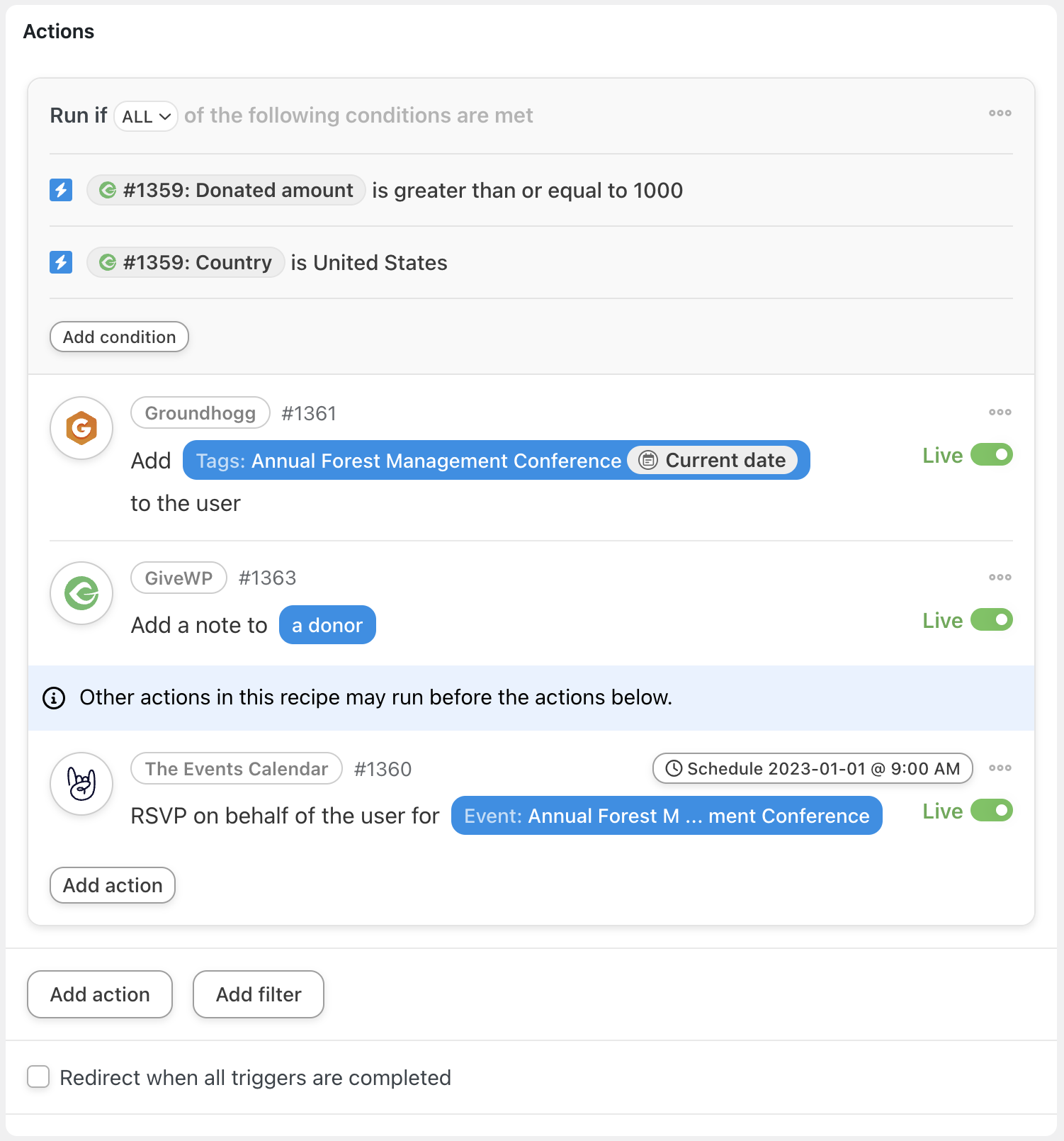Click the Actions section heading
The width and height of the screenshot is (1064, 1141).
point(59,31)
